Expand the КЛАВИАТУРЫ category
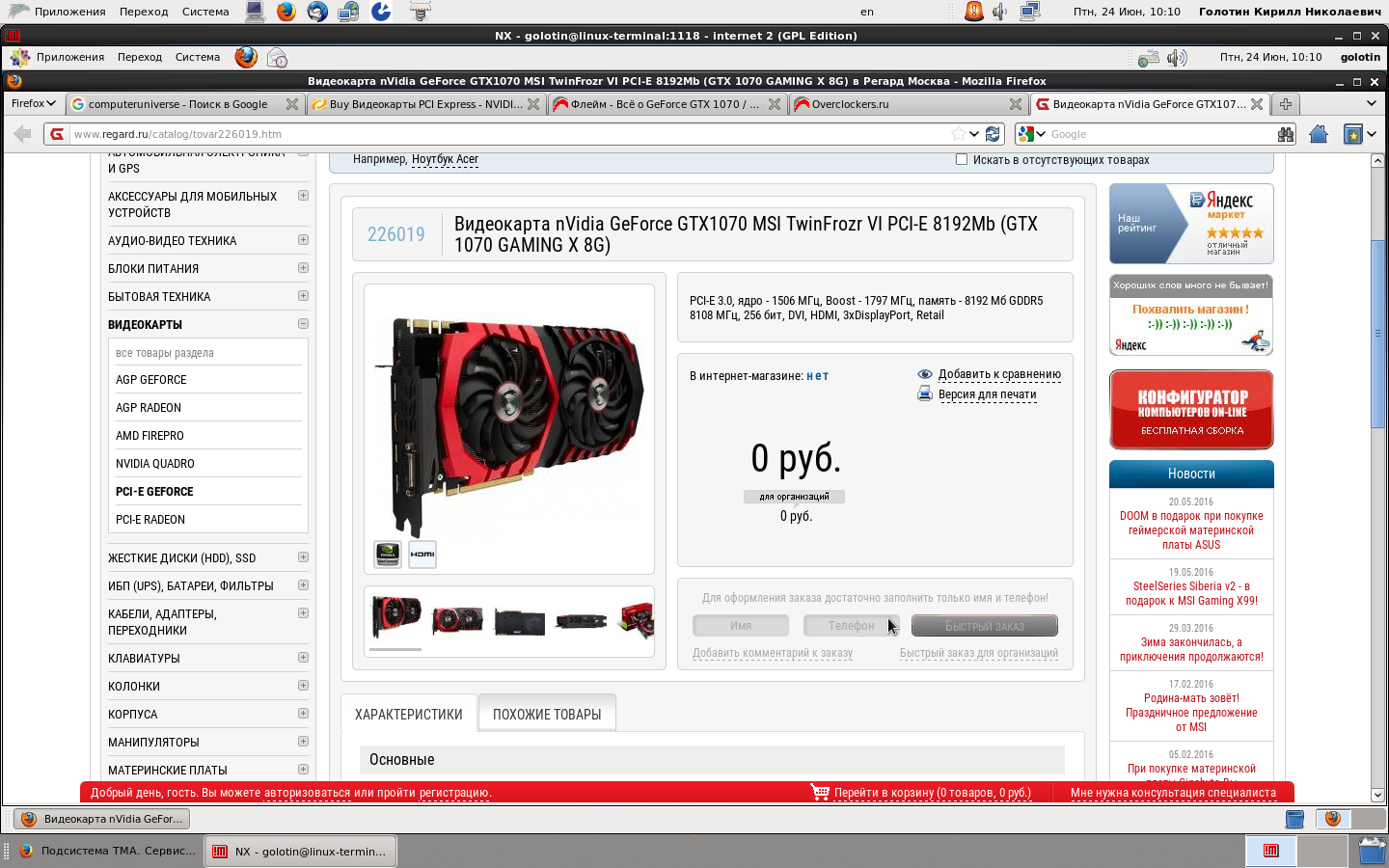 (303, 658)
